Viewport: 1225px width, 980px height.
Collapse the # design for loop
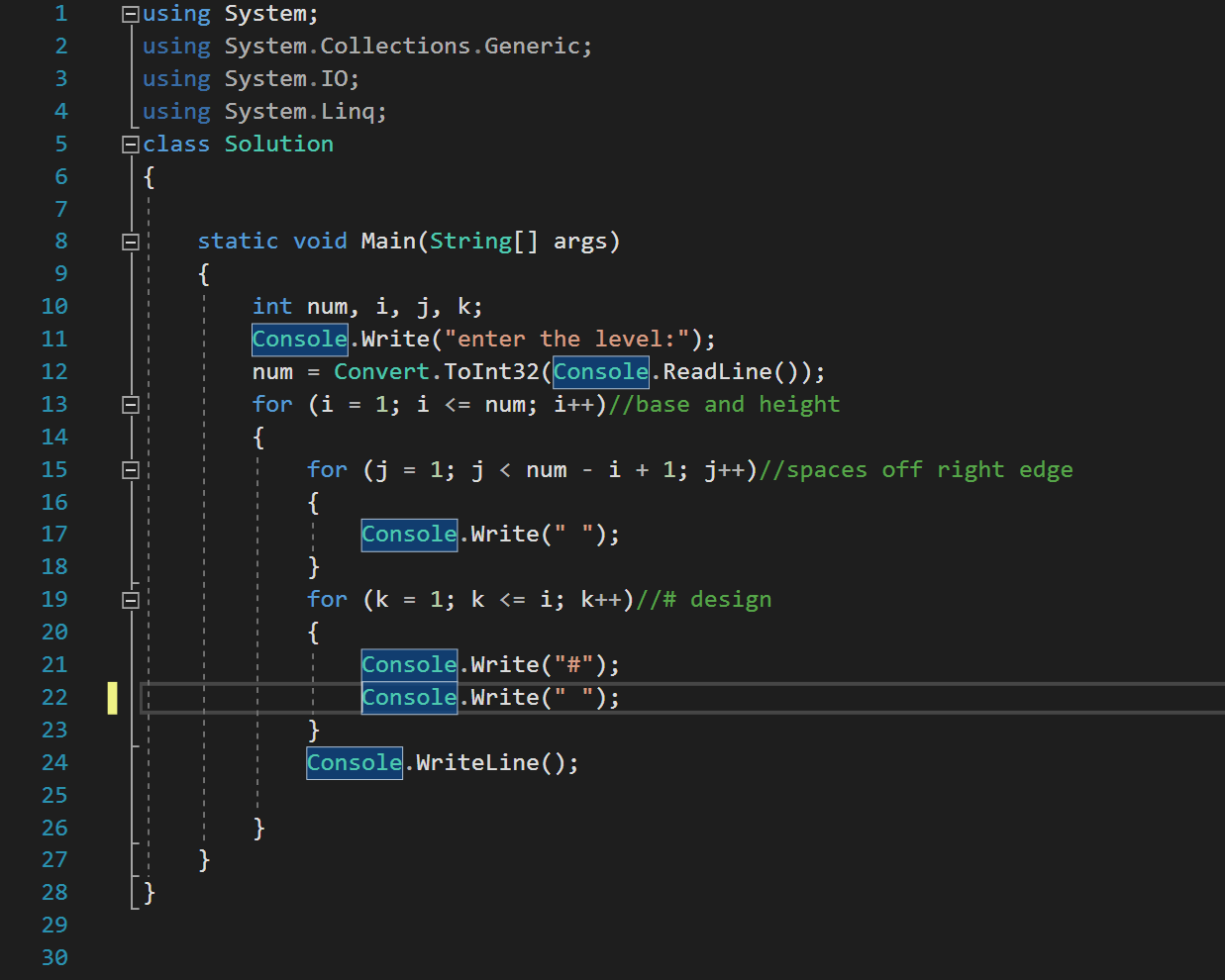(130, 599)
